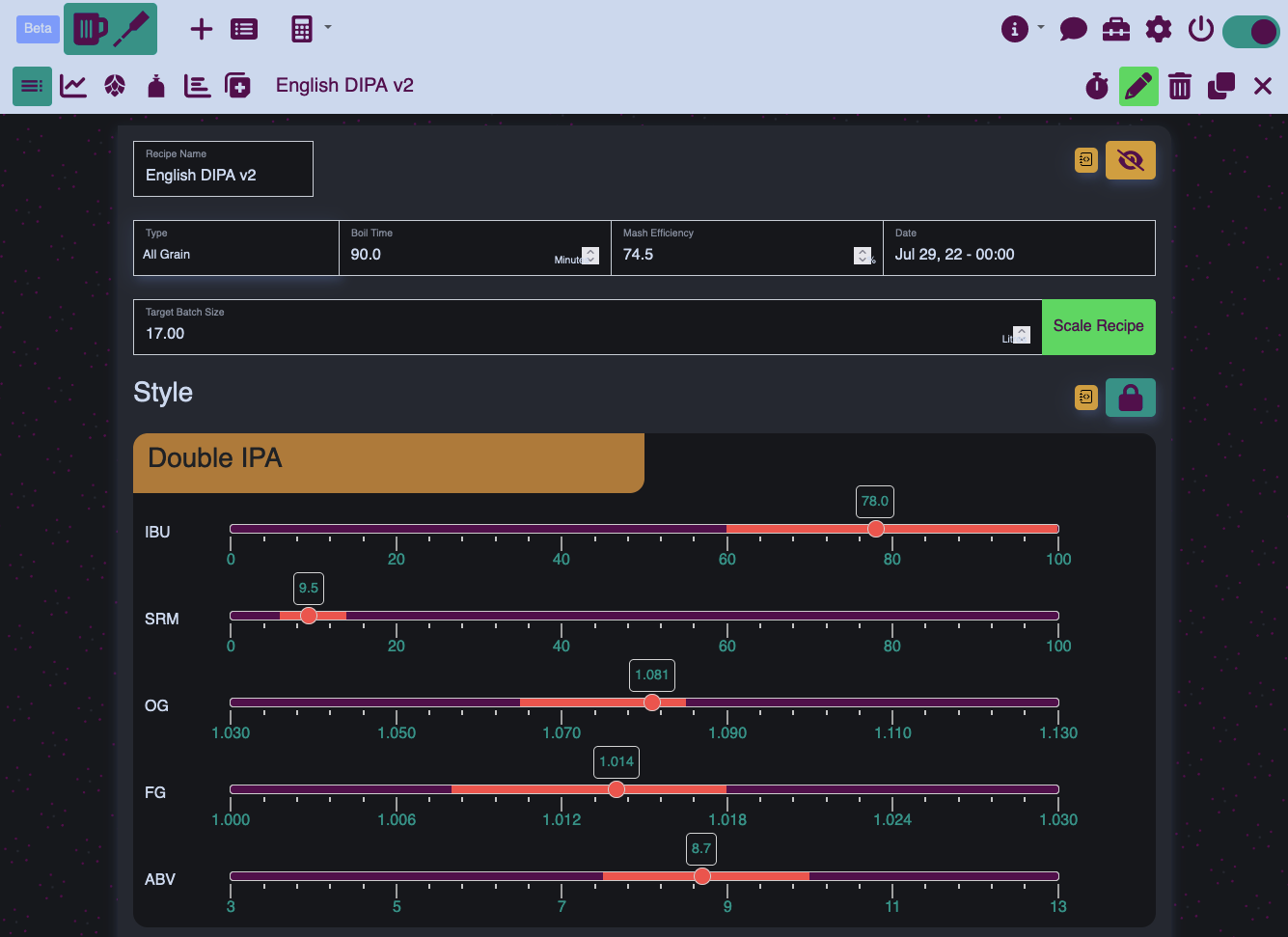Open the chat bubble icon
1288x937 pixels.
pos(1073,29)
